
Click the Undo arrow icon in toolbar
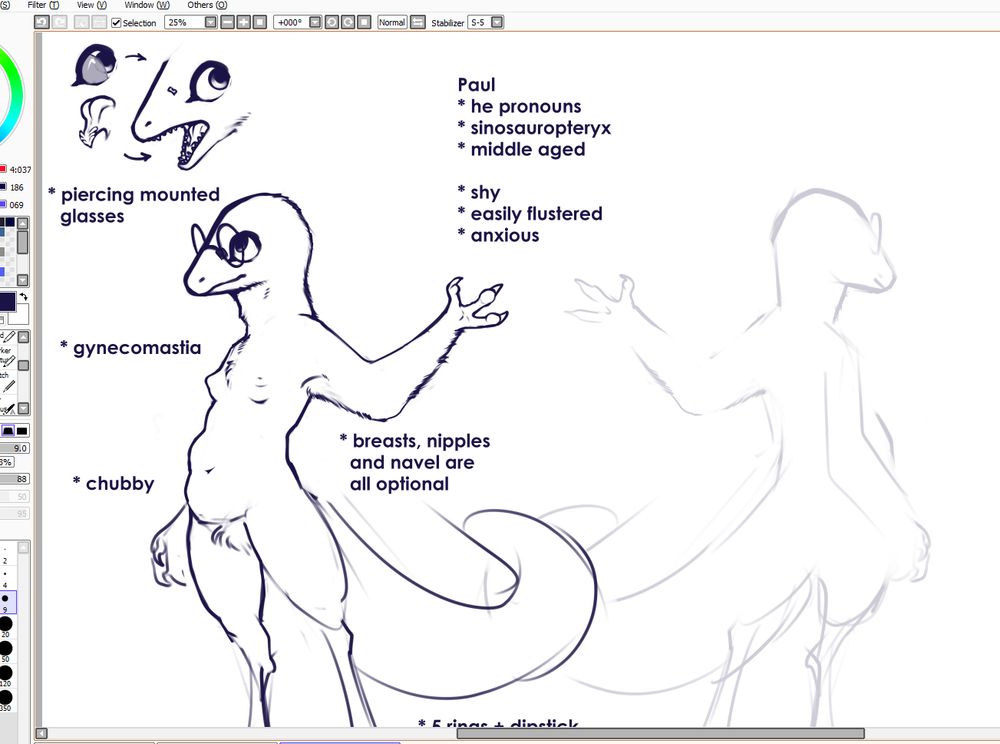[x=41, y=22]
